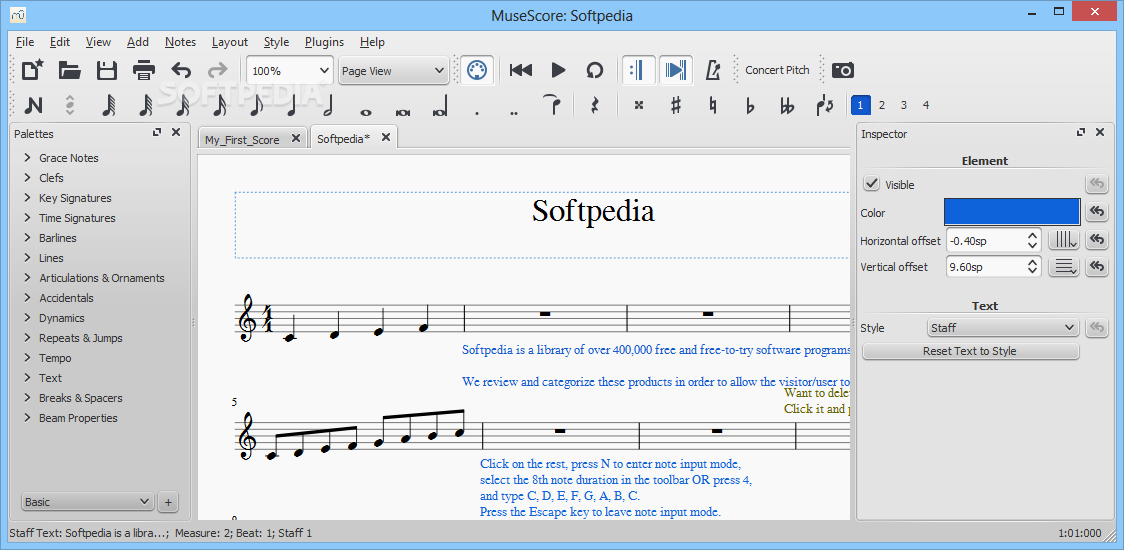Image resolution: width=1124 pixels, height=550 pixels.
Task: Apply double sharp accidental
Action: tap(639, 105)
